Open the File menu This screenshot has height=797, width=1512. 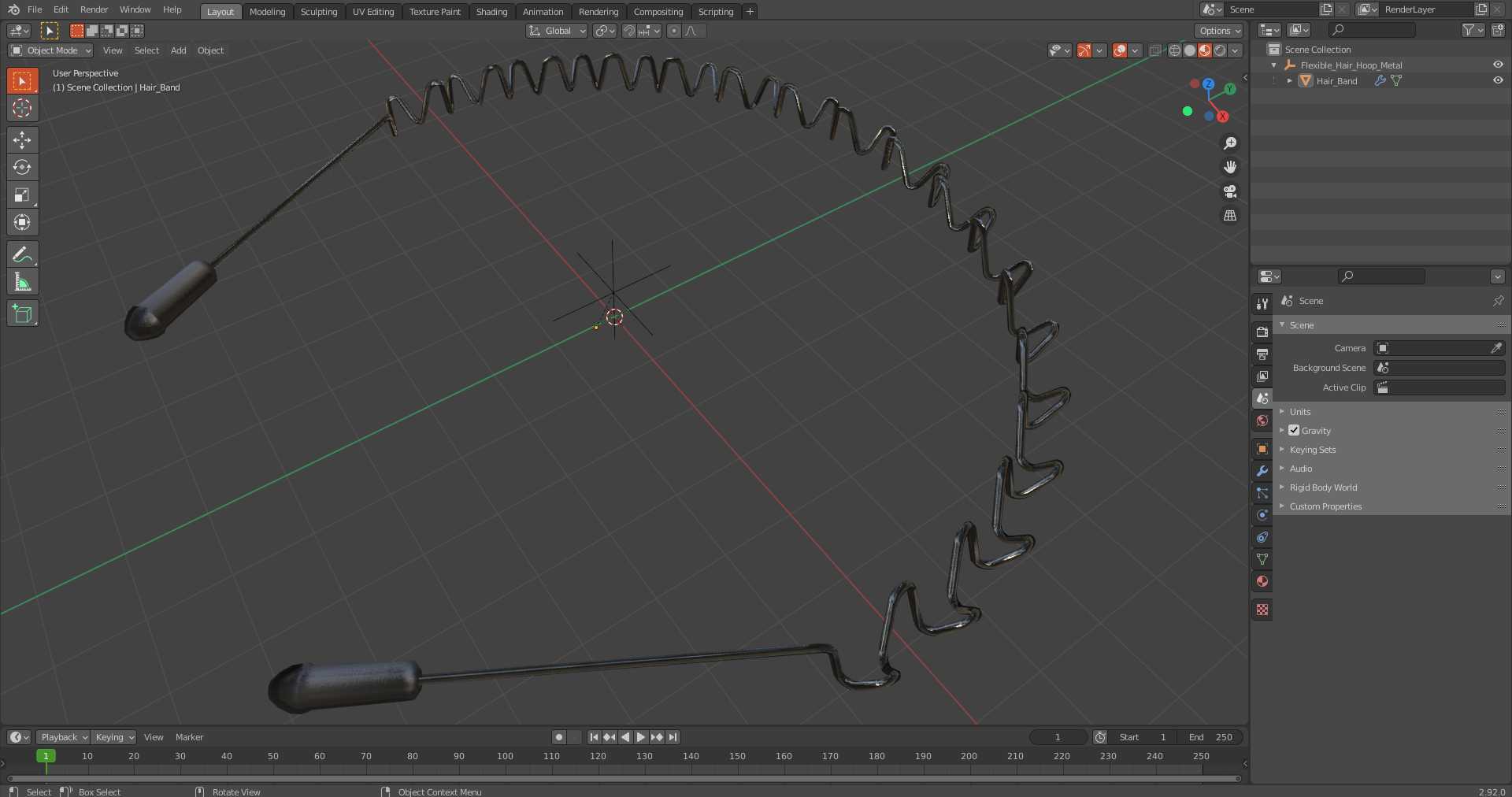pyautogui.click(x=35, y=9)
